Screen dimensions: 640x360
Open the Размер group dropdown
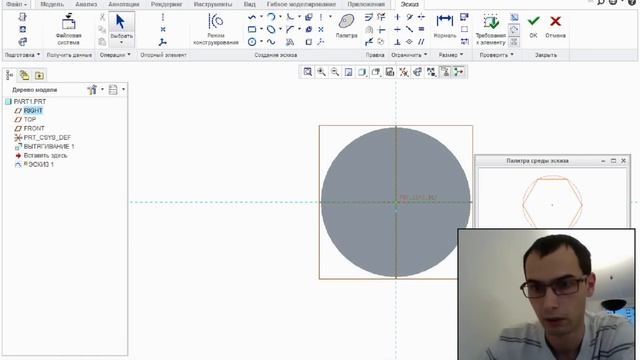click(451, 55)
